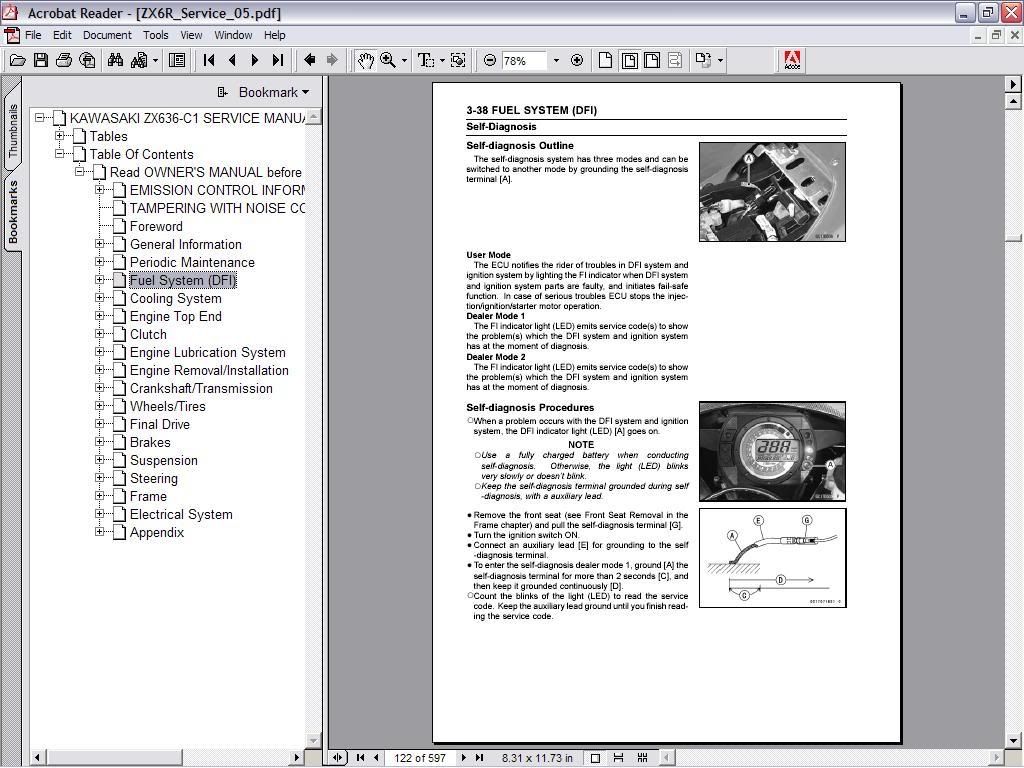
Task: Switch to Fit Width view
Action: coord(652,61)
